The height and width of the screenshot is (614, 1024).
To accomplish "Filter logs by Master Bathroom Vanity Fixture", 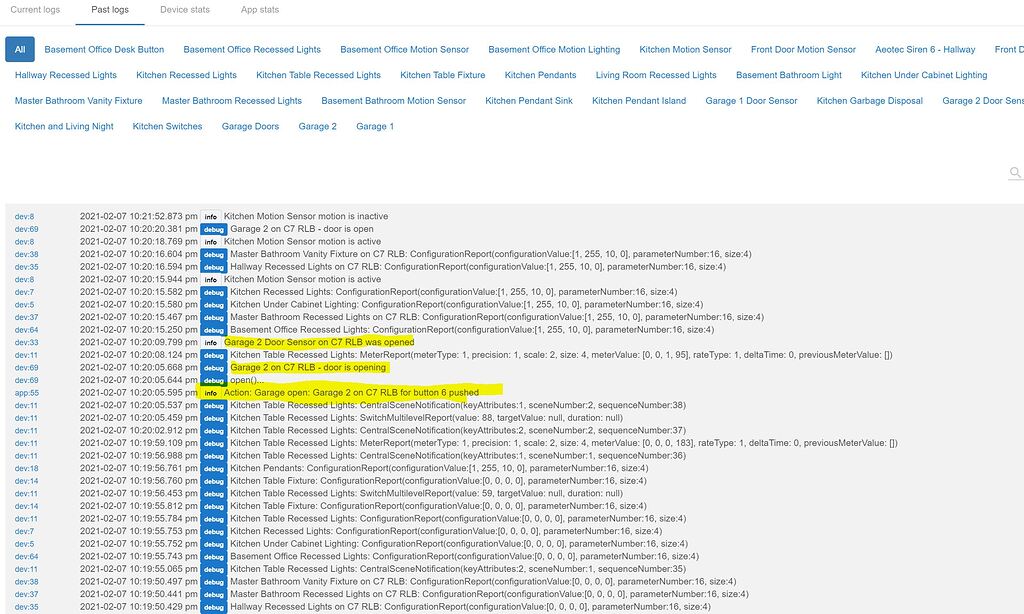I will click(x=78, y=101).
